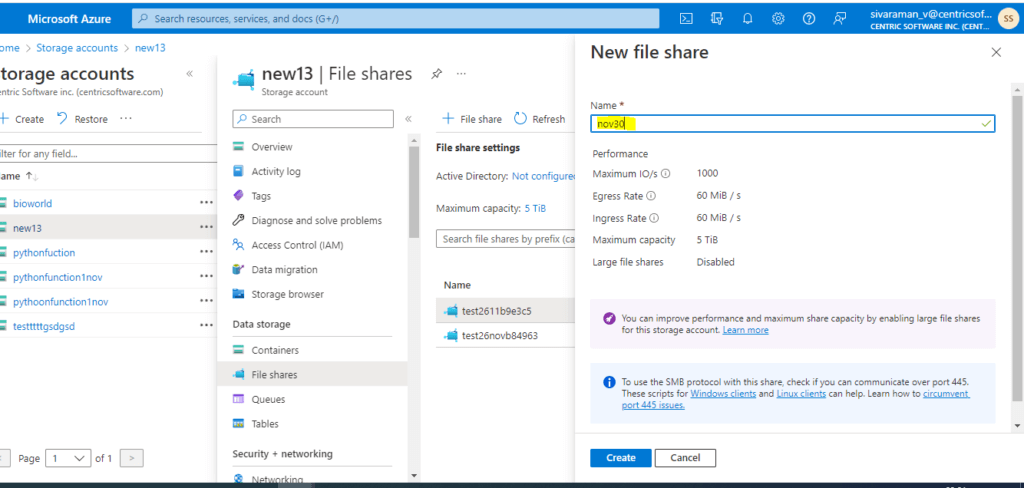1024x488 pixels.
Task: Go to next page arrow
Action: click(132, 459)
